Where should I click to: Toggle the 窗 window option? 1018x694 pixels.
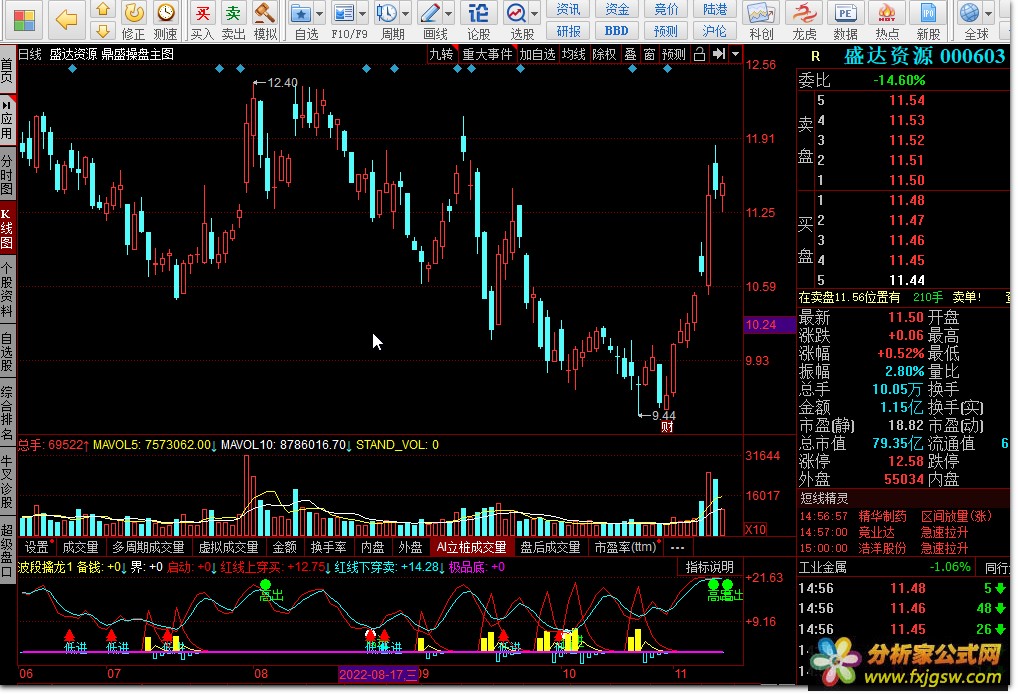[649, 54]
